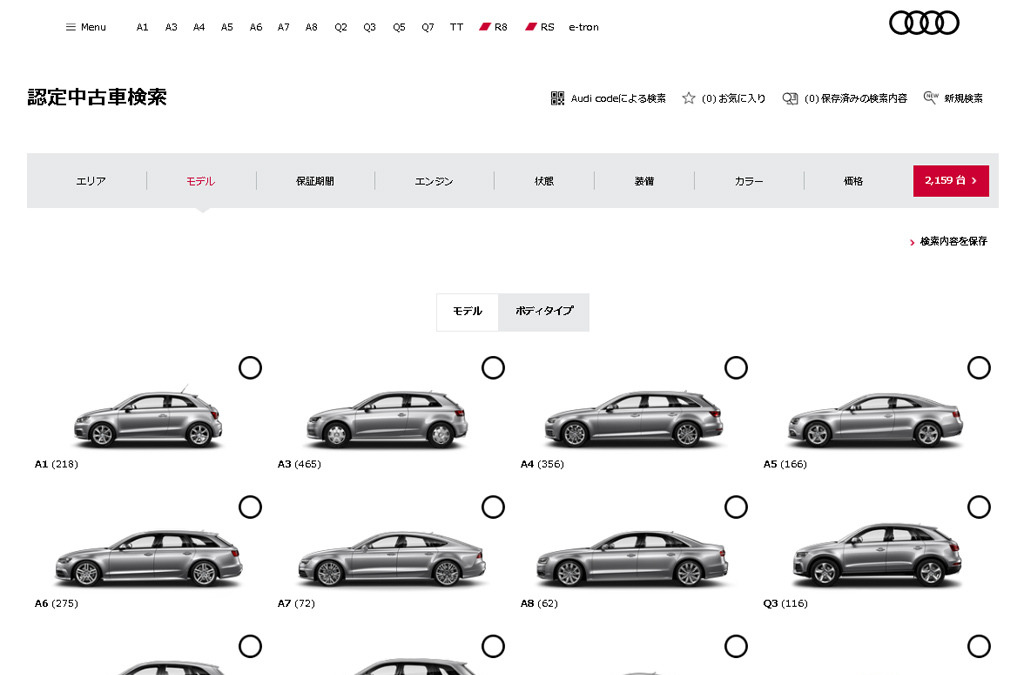The width and height of the screenshot is (1024, 675).
Task: Open the エリア filter tab
Action: (91, 181)
